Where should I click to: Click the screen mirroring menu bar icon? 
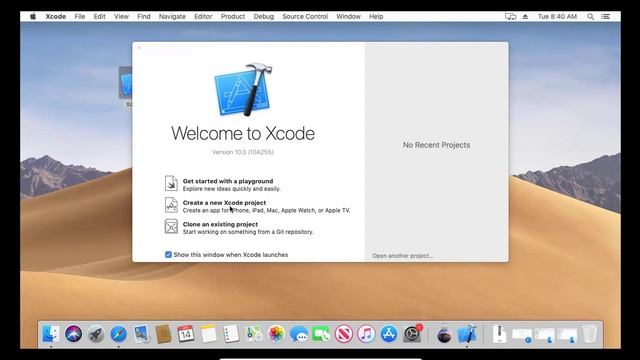(510, 16)
